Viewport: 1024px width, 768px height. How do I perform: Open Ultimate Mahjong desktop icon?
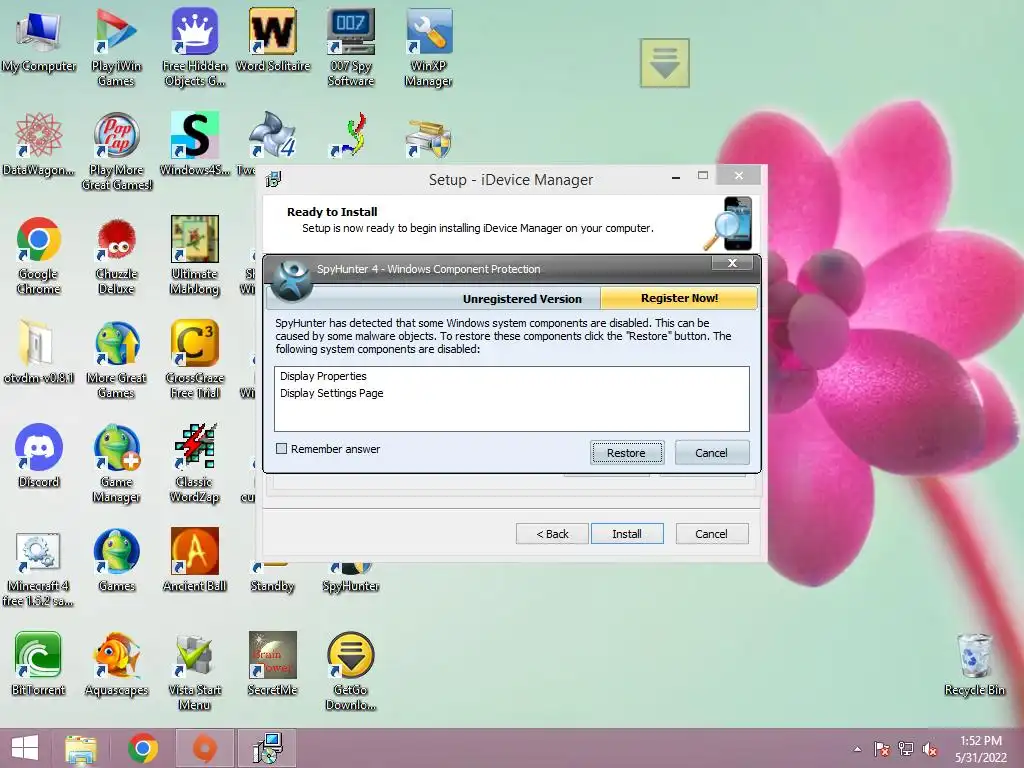point(195,256)
